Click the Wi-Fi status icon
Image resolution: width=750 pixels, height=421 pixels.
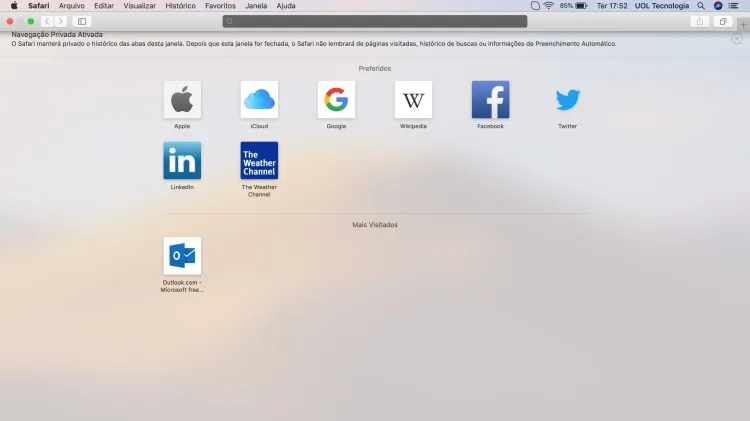(x=548, y=6)
